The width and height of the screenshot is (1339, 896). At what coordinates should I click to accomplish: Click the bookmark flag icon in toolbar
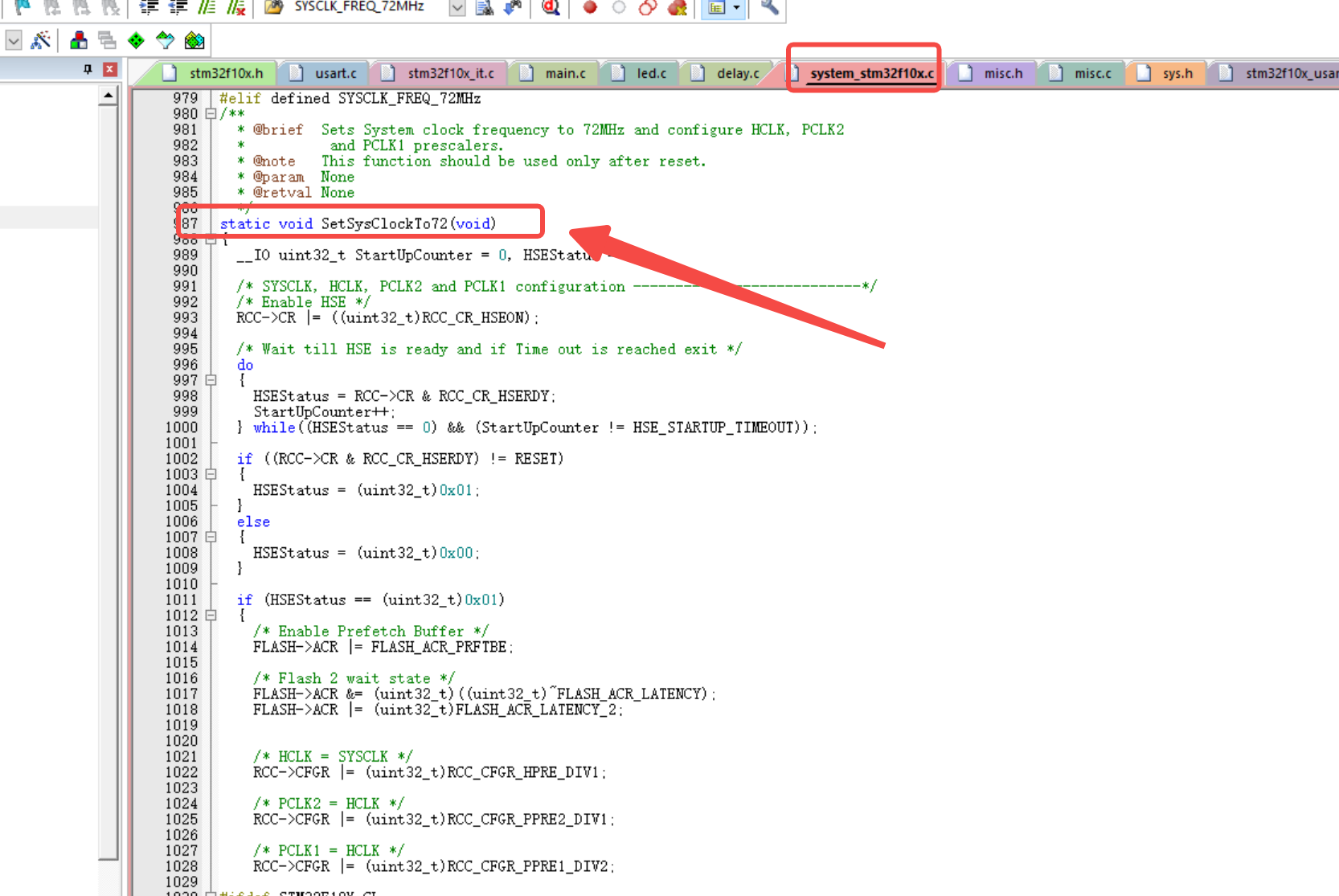pos(23,7)
